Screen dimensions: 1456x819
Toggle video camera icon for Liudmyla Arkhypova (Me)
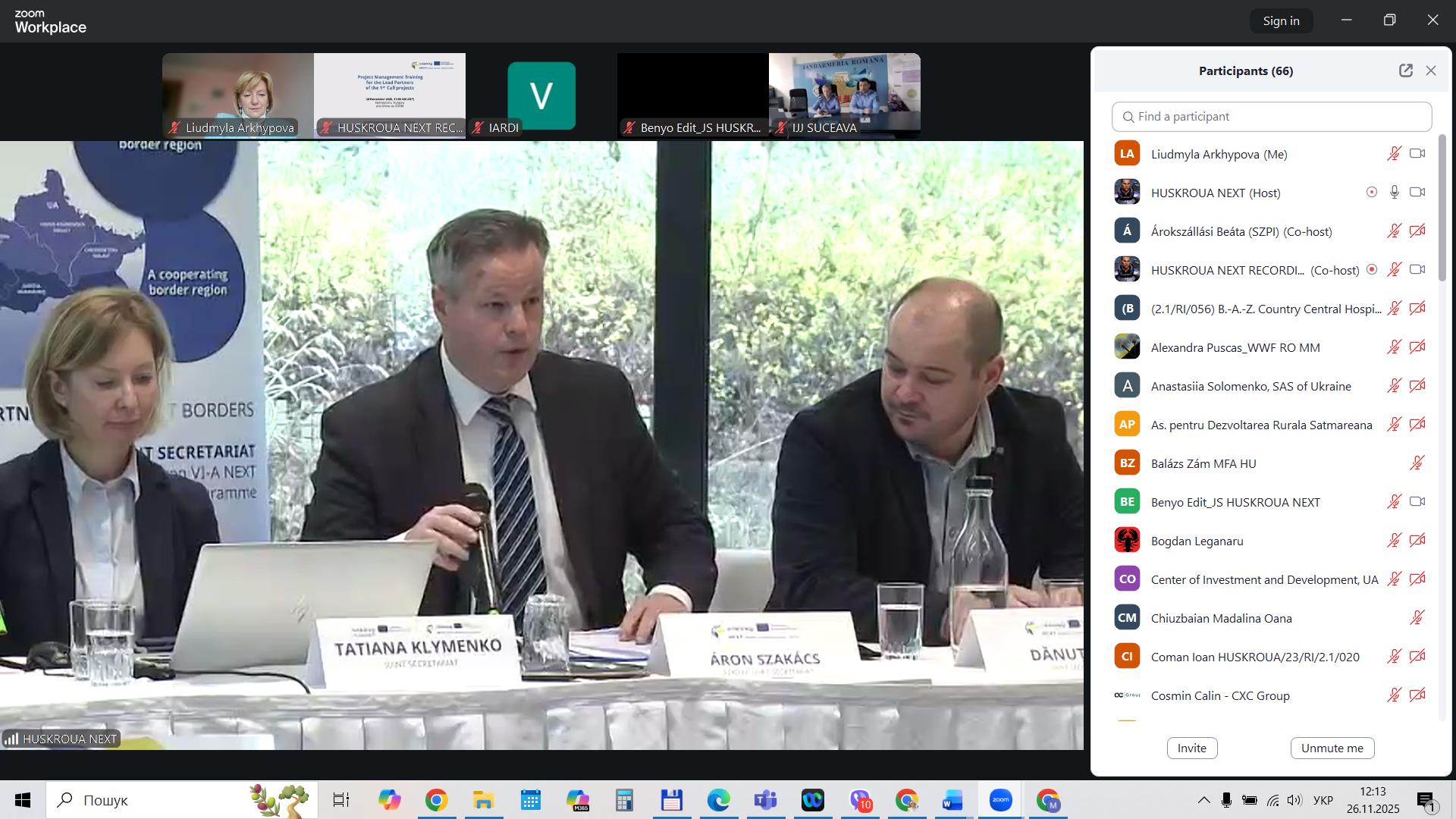(1417, 154)
